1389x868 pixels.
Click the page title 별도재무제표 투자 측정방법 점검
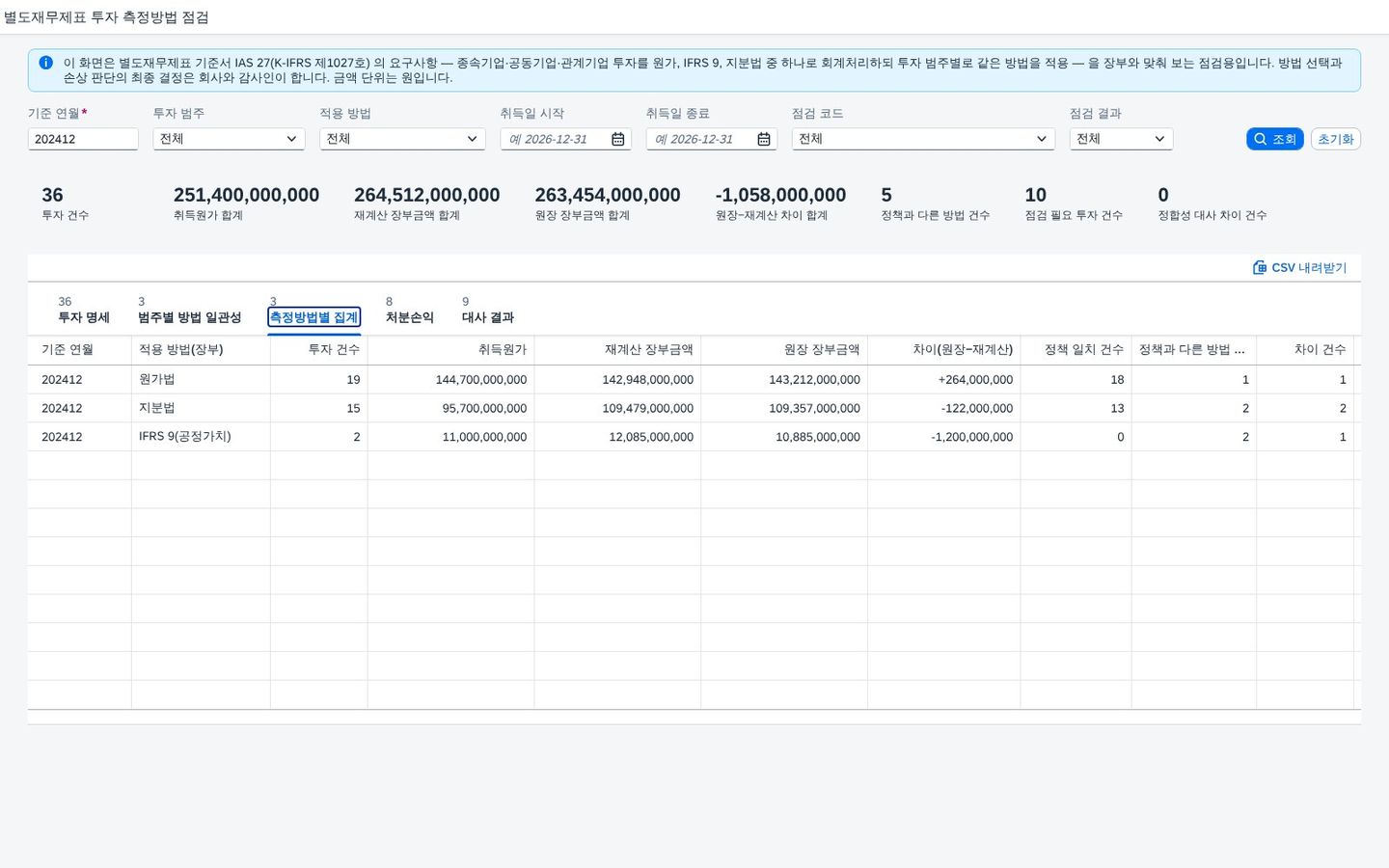pos(106,17)
